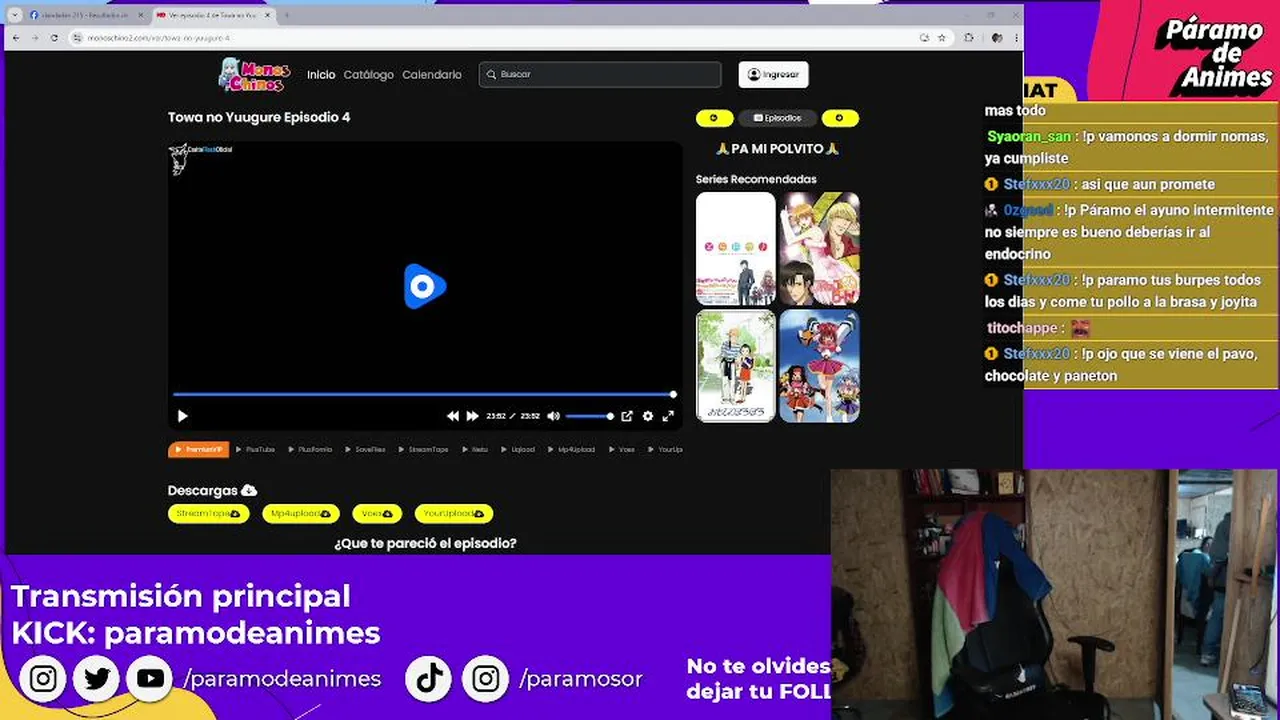Image resolution: width=1280 pixels, height=720 pixels.
Task: Go to next episode with yellow right arrow
Action: [840, 118]
